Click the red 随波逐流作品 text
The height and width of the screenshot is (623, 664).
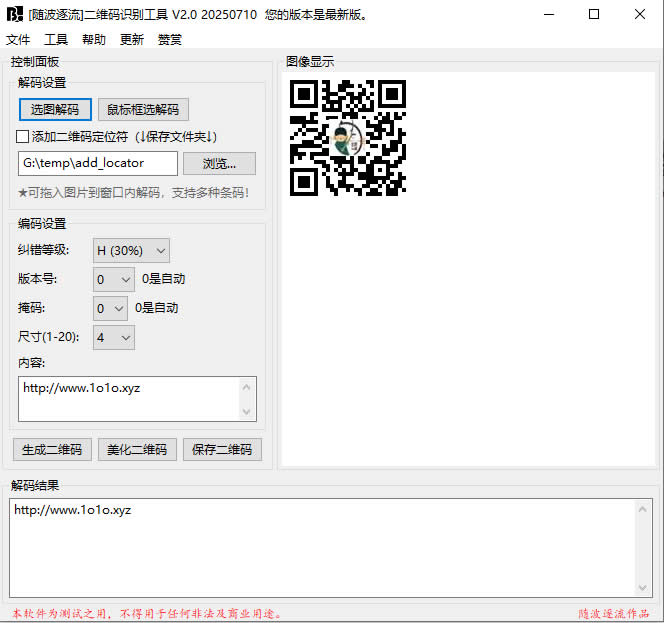tap(614, 613)
